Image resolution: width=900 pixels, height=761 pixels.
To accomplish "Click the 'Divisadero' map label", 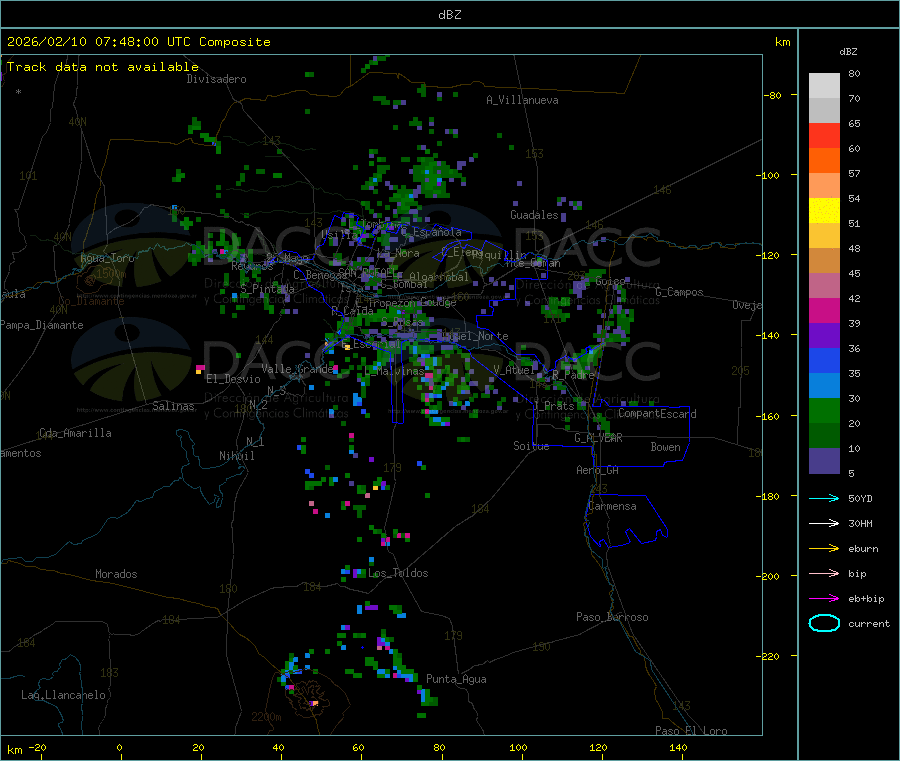I will pyautogui.click(x=216, y=79).
